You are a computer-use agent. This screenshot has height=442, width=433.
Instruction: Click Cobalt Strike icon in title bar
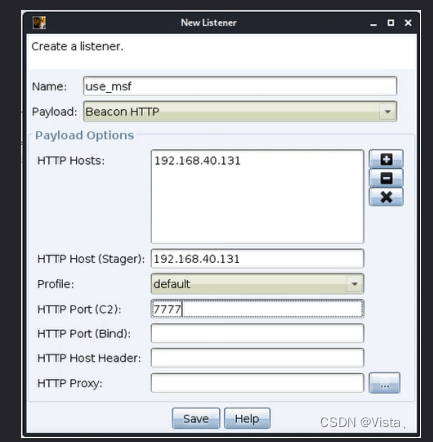click(x=39, y=23)
